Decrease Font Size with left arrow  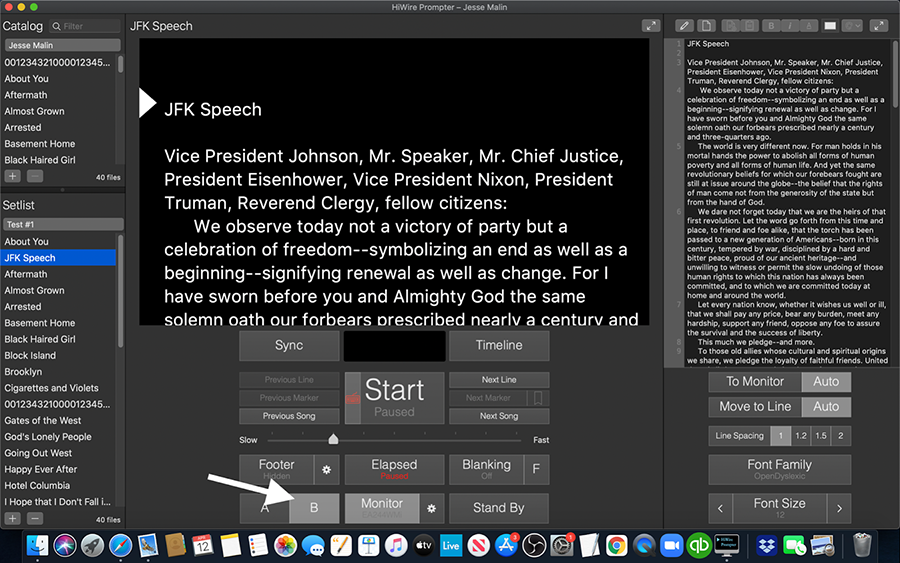coord(720,508)
